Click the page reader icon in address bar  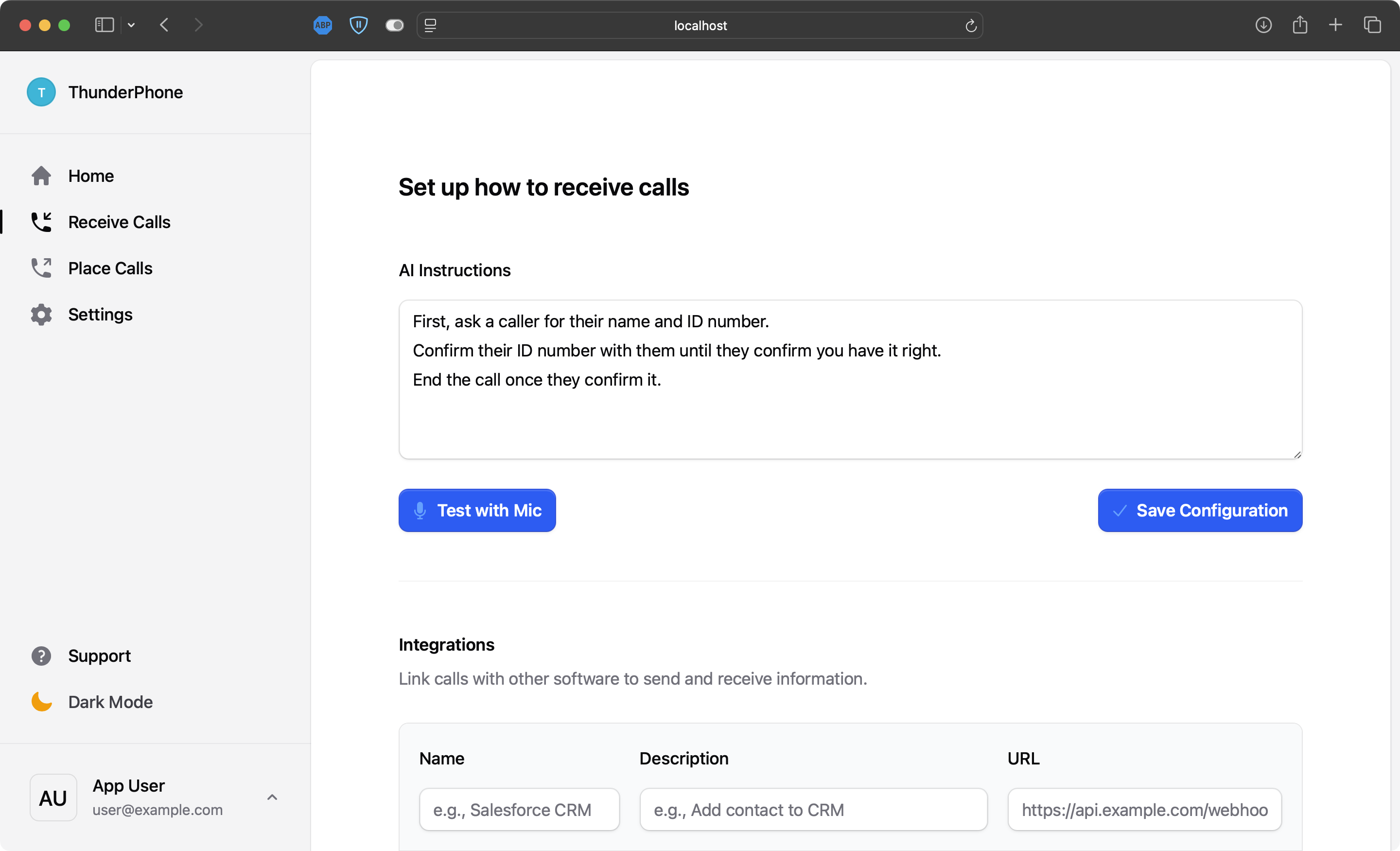pos(431,25)
